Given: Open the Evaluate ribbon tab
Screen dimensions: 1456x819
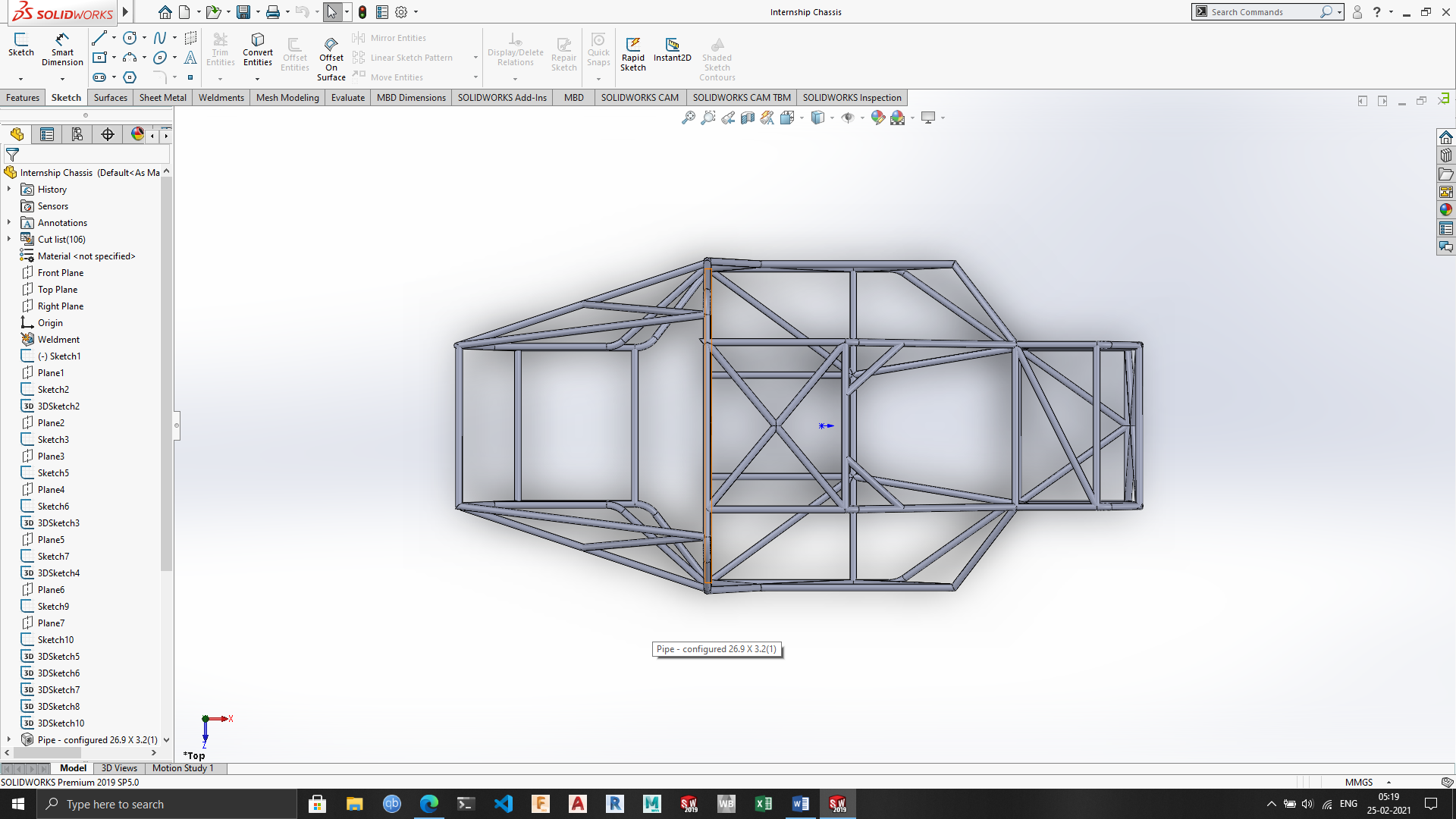Looking at the screenshot, I should (347, 97).
